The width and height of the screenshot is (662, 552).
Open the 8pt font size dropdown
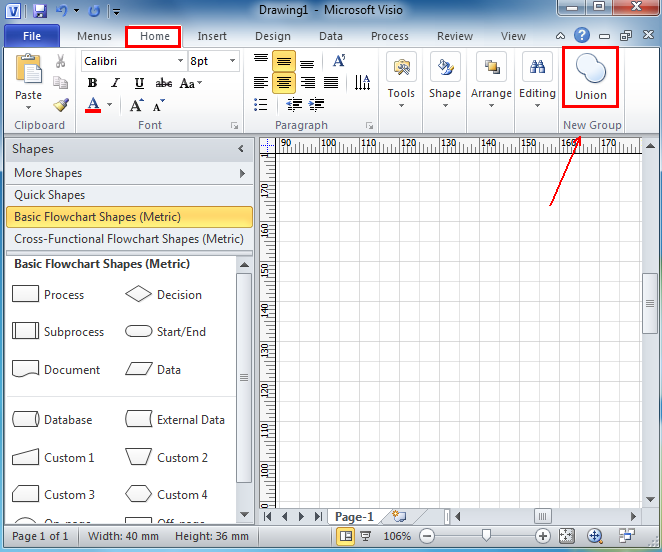(x=233, y=61)
